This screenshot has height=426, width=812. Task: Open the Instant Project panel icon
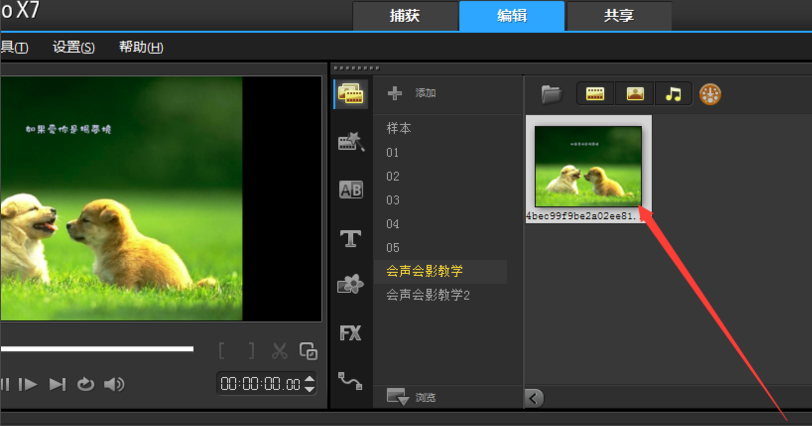click(351, 141)
